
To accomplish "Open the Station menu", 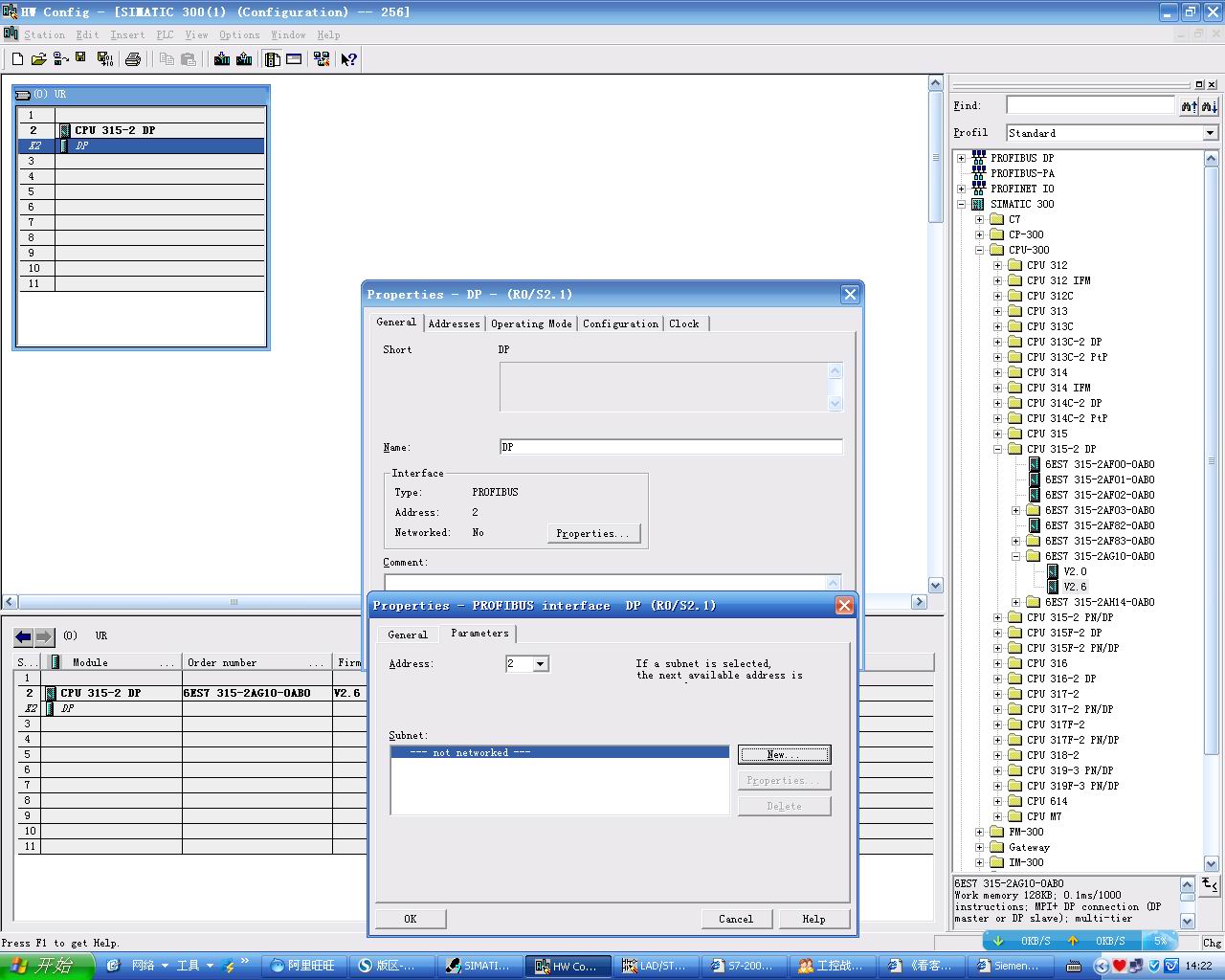I will (44, 34).
